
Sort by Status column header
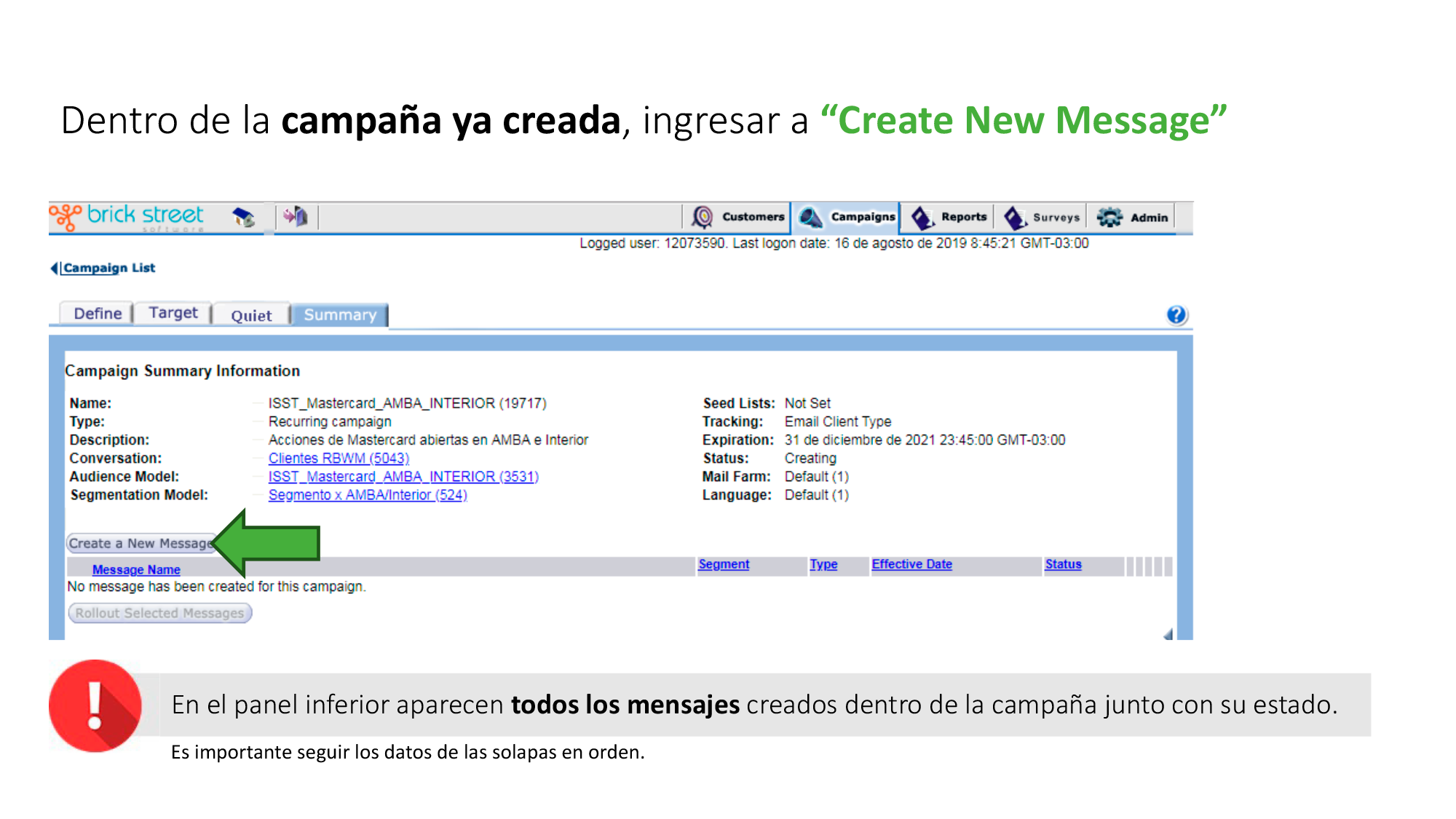[1063, 564]
